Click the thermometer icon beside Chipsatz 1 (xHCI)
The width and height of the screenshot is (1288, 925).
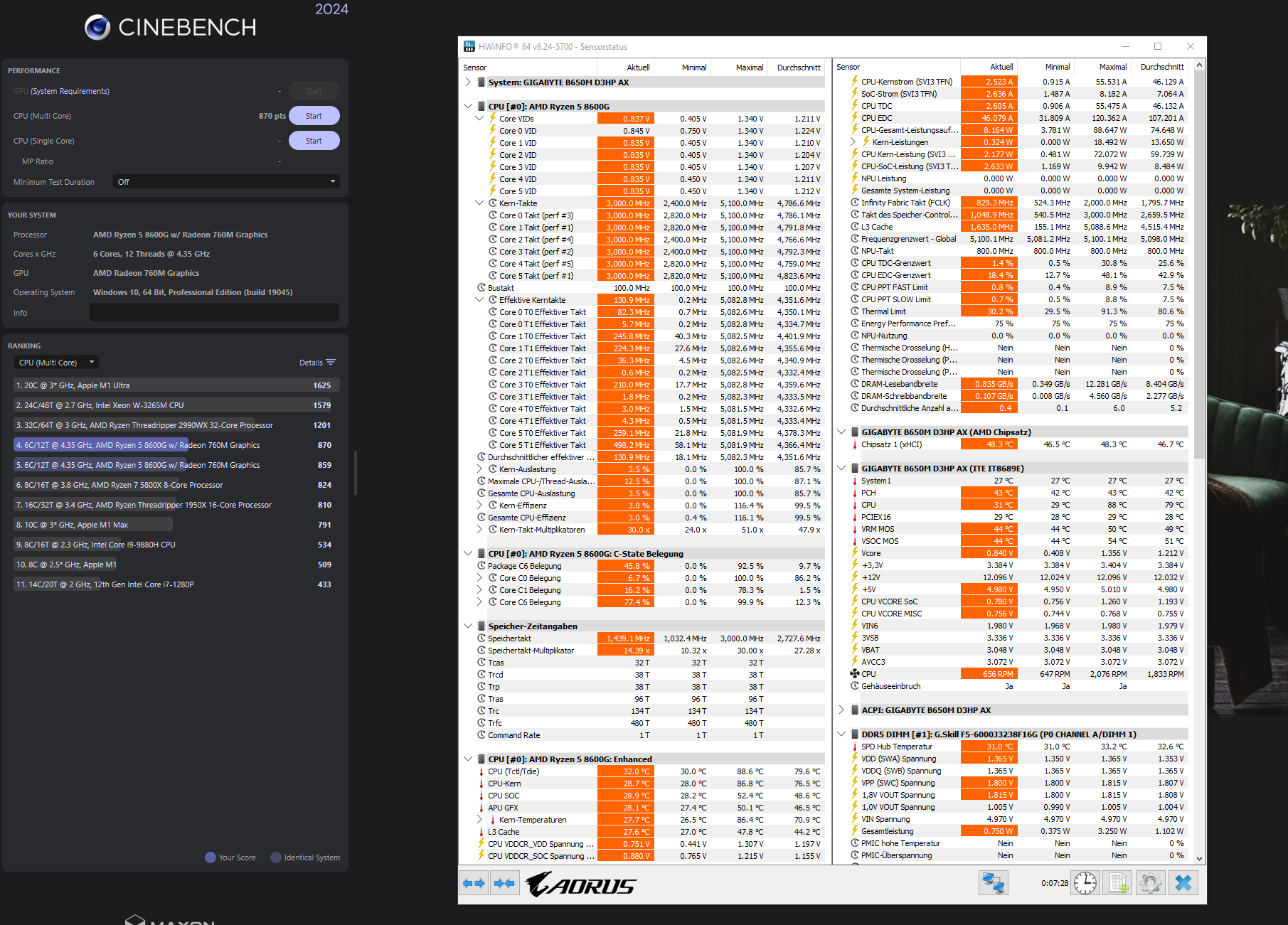tap(855, 444)
